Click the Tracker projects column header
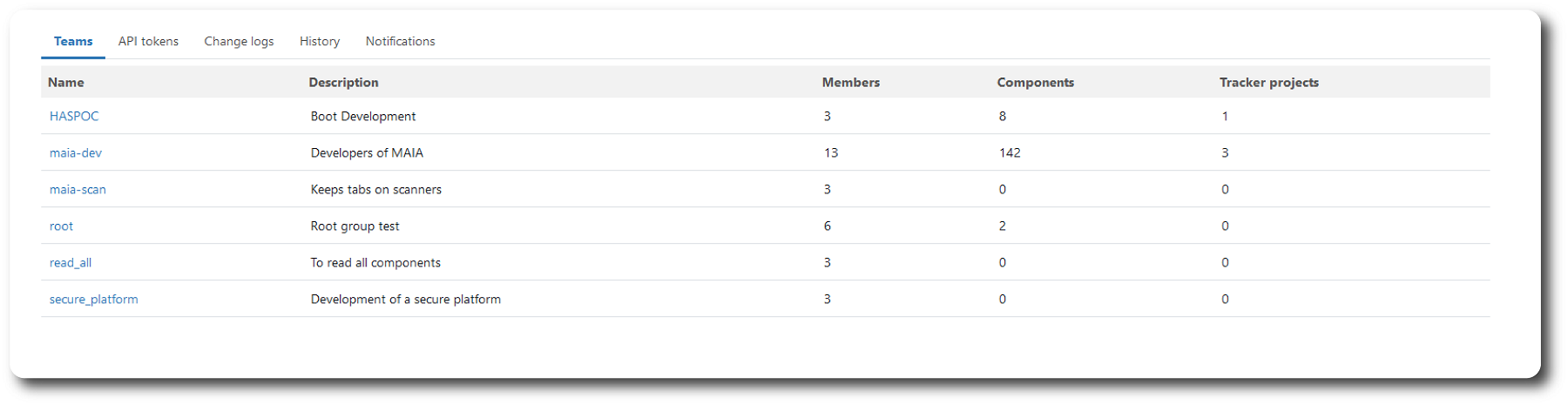 [x=1268, y=83]
